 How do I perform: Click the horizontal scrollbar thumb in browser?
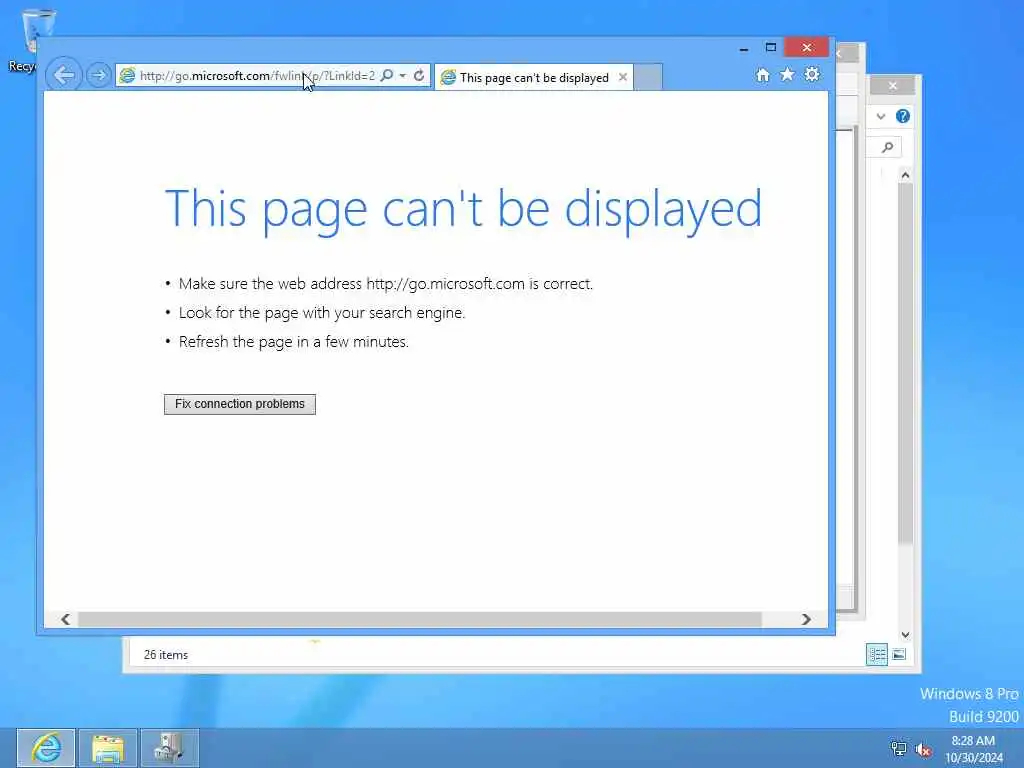coord(419,619)
